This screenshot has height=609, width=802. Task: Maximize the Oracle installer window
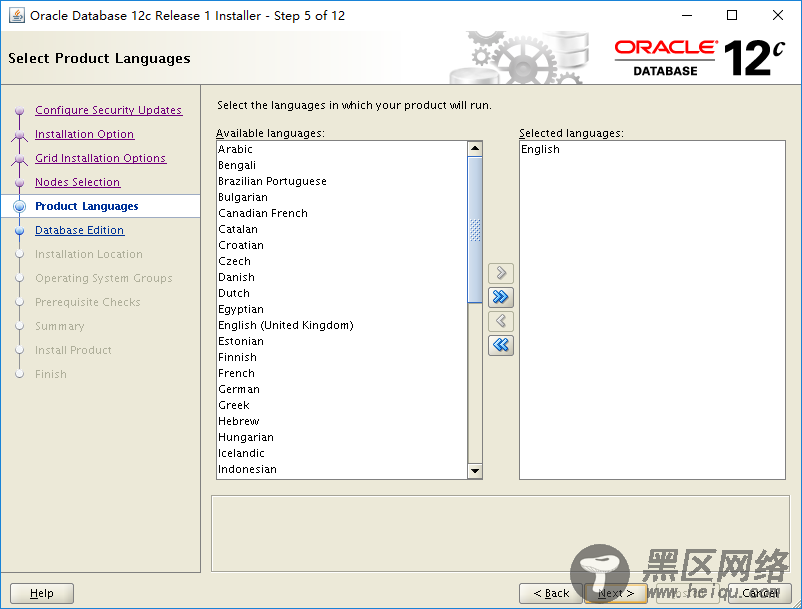732,15
